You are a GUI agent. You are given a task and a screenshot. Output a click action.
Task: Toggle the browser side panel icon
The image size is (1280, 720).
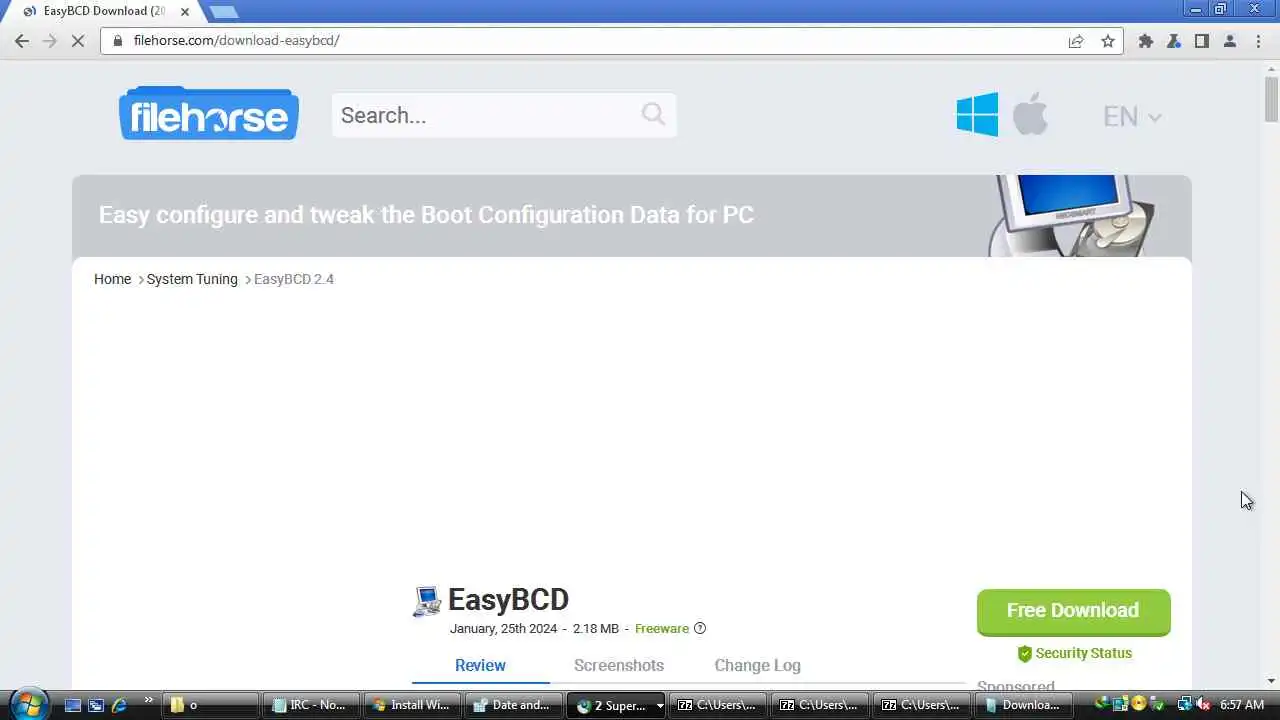pos(1202,41)
